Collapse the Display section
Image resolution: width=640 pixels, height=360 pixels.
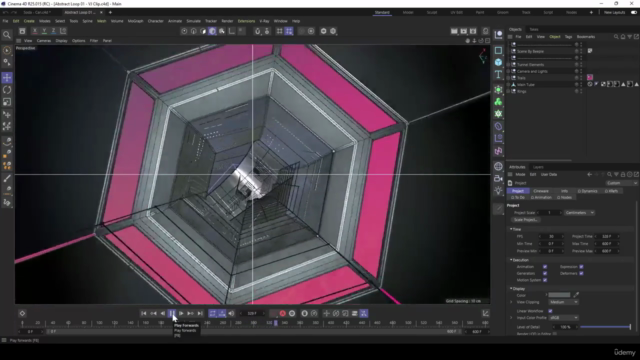point(511,289)
